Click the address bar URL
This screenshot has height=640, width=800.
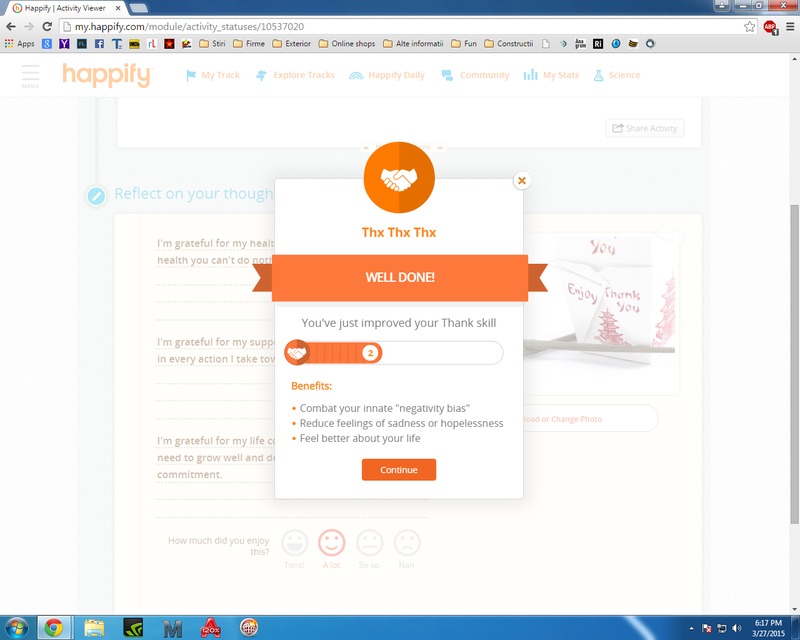[190, 27]
